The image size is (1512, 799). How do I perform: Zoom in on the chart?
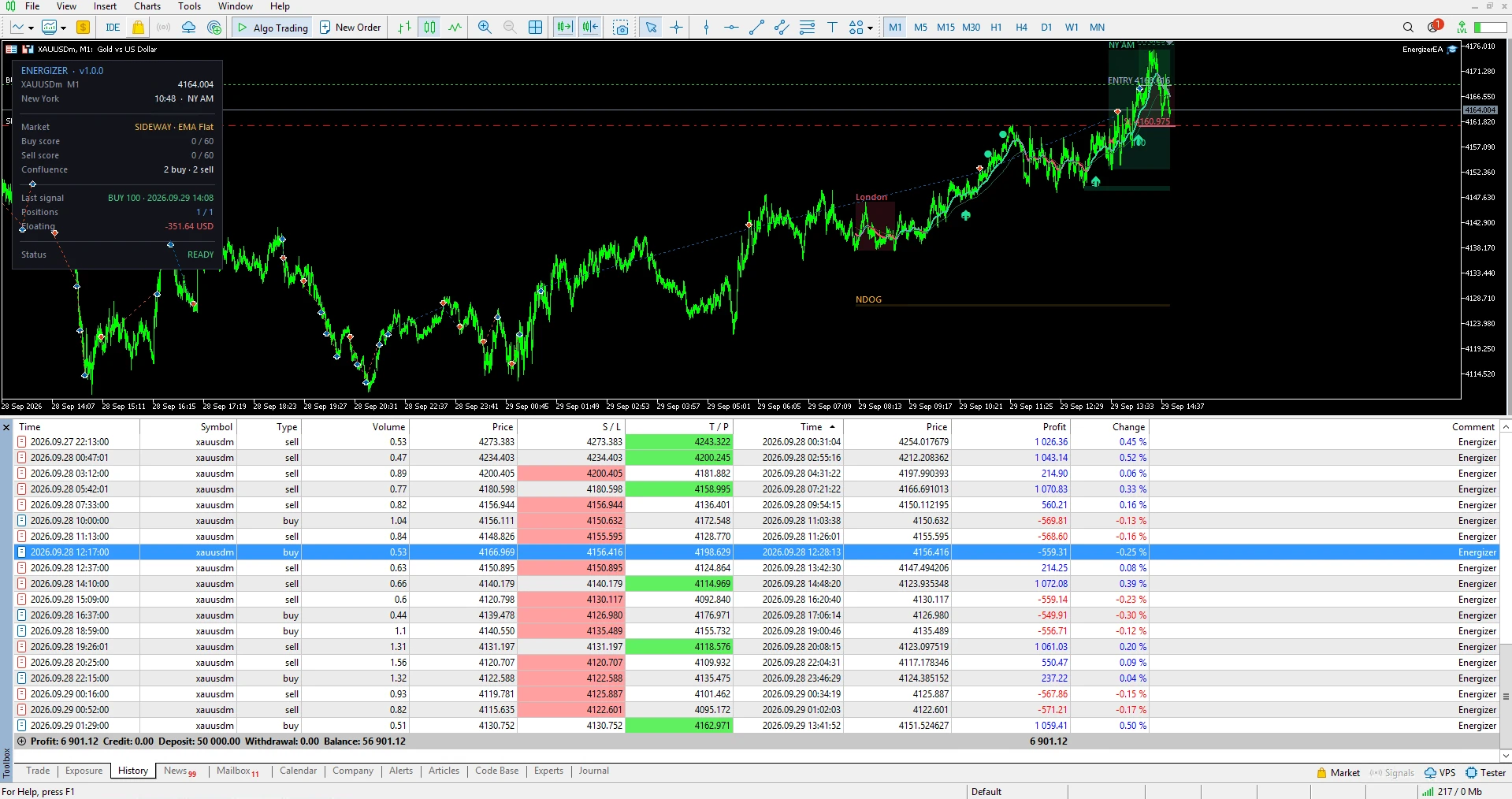click(x=485, y=28)
